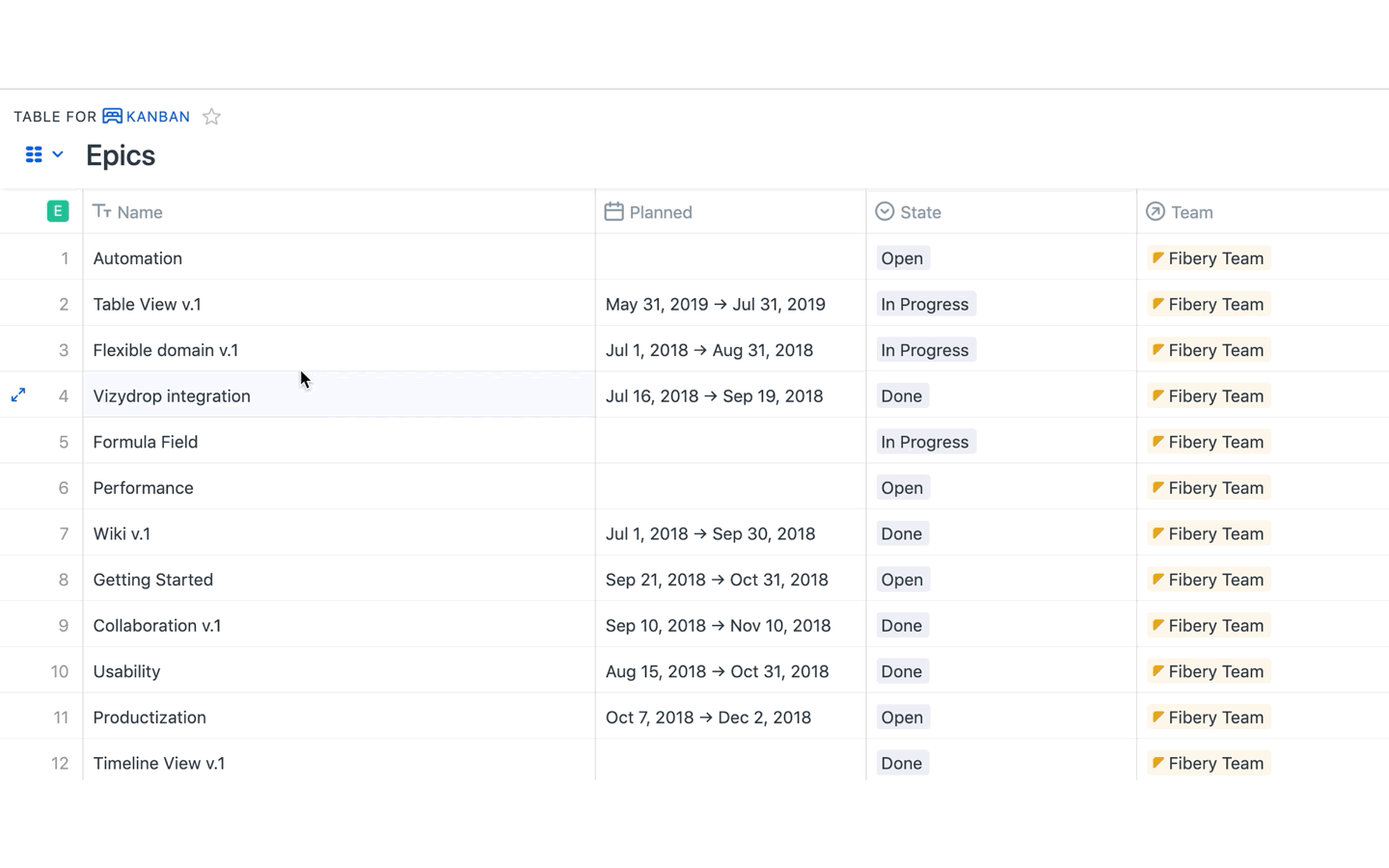Click the state circle icon in State header

[884, 211]
